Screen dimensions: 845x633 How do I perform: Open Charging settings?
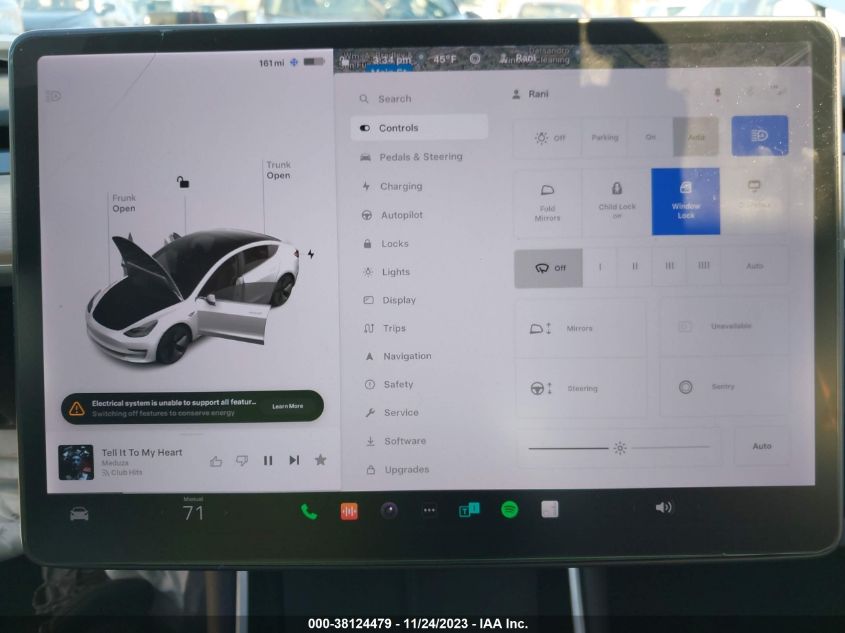(x=392, y=186)
